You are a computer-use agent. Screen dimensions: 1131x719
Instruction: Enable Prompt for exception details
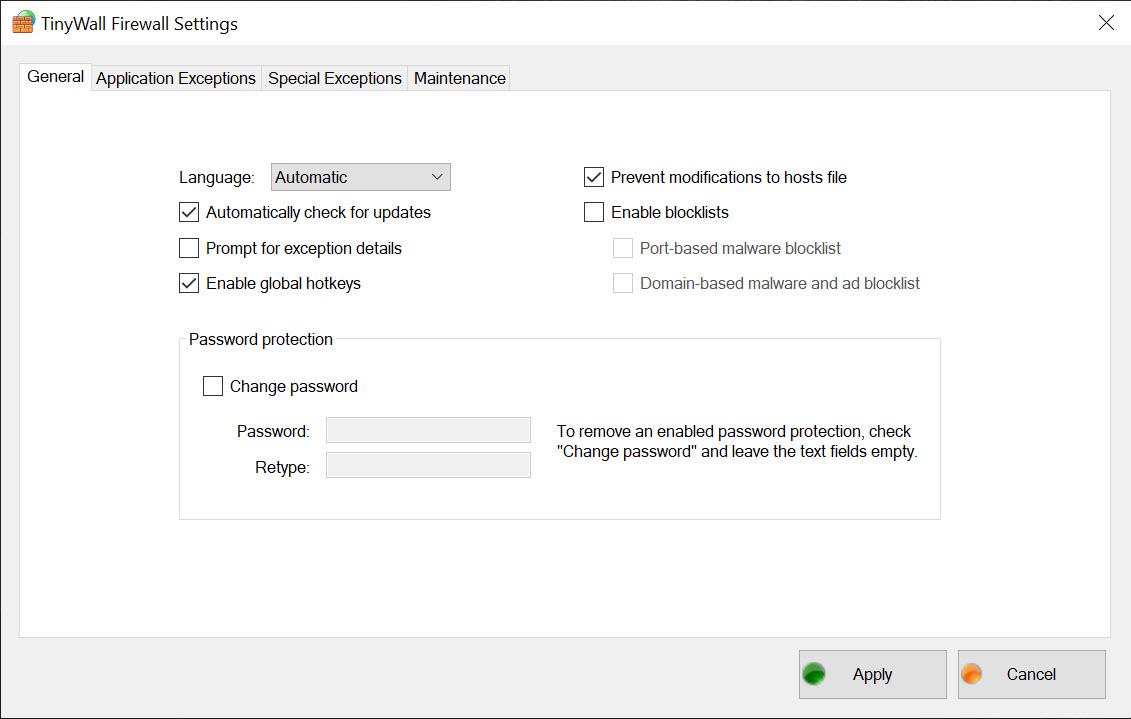[189, 247]
